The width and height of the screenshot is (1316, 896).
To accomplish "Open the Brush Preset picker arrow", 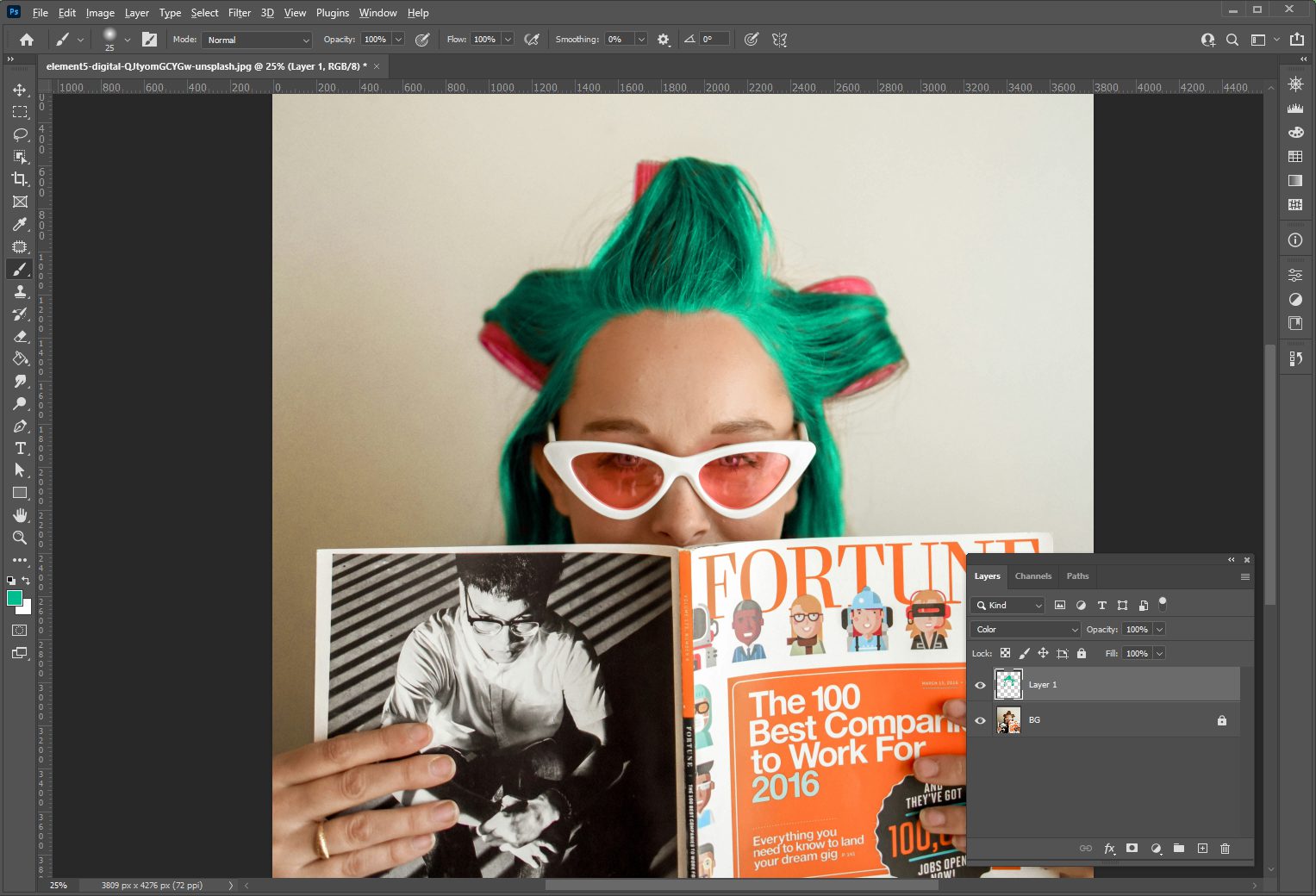I will pos(127,40).
